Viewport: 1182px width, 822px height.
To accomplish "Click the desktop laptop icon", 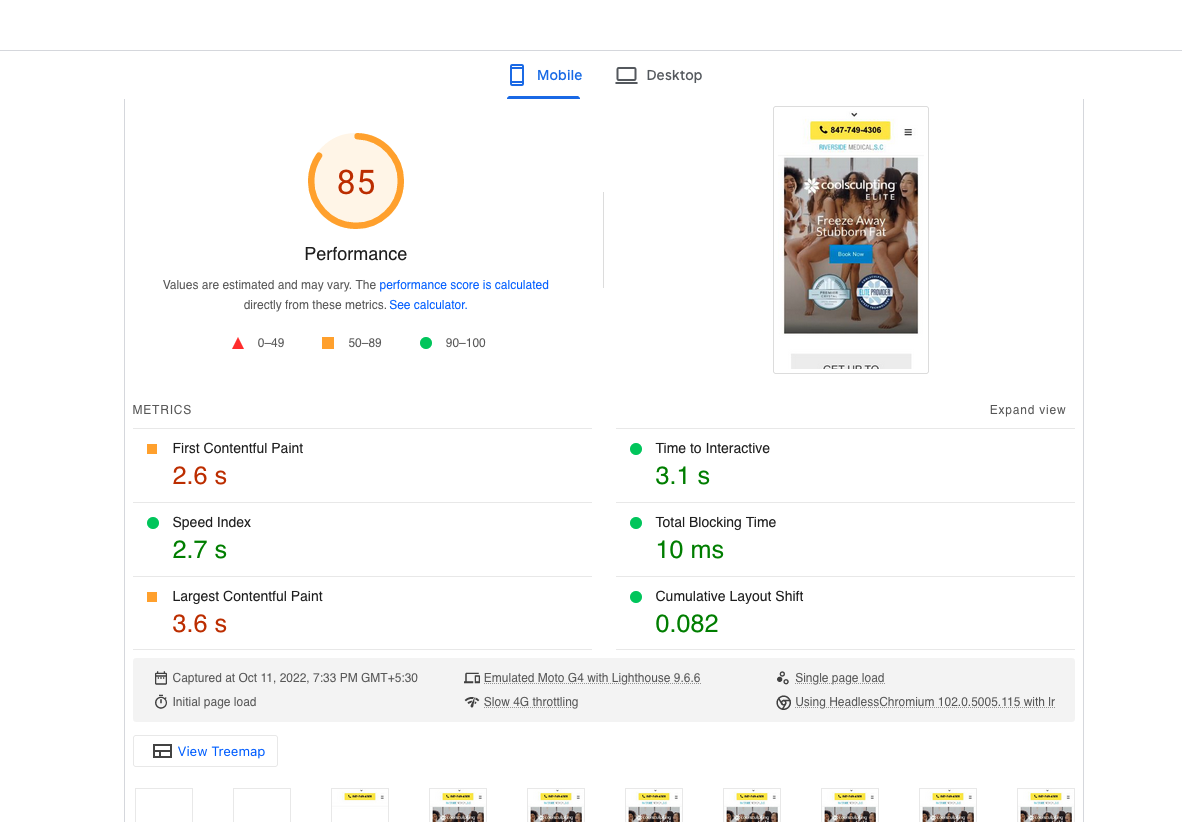I will click(626, 75).
